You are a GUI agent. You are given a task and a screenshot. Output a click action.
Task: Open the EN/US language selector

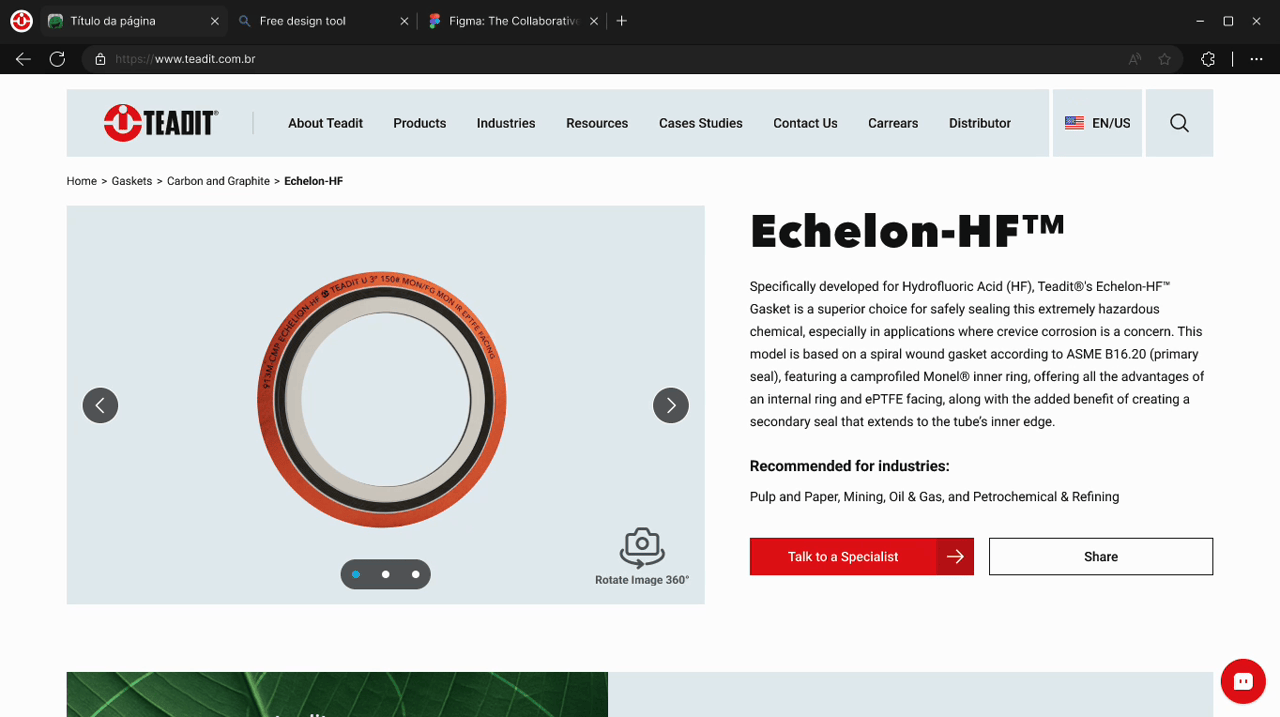[x=1097, y=123]
